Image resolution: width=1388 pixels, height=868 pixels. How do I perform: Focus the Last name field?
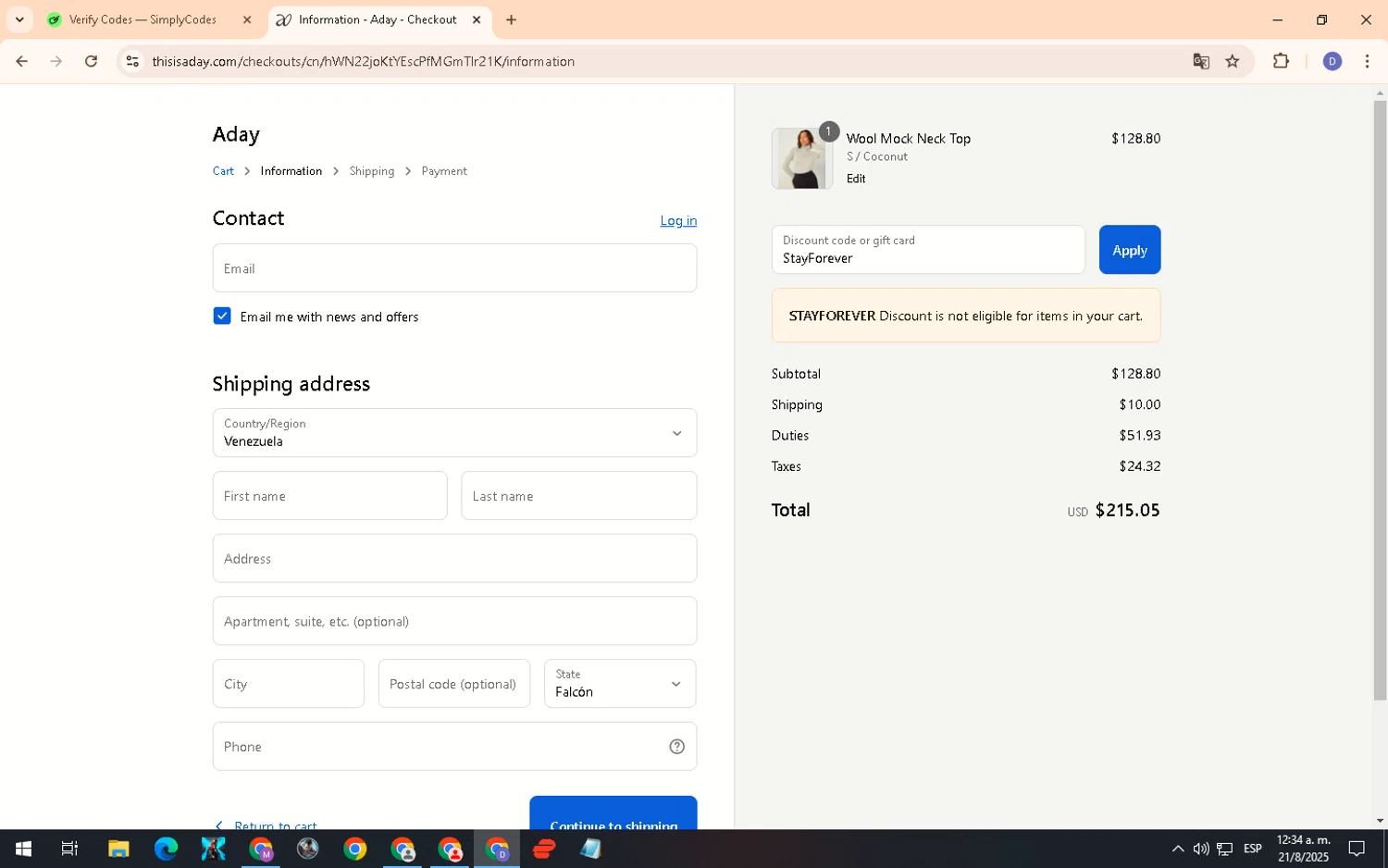click(579, 496)
